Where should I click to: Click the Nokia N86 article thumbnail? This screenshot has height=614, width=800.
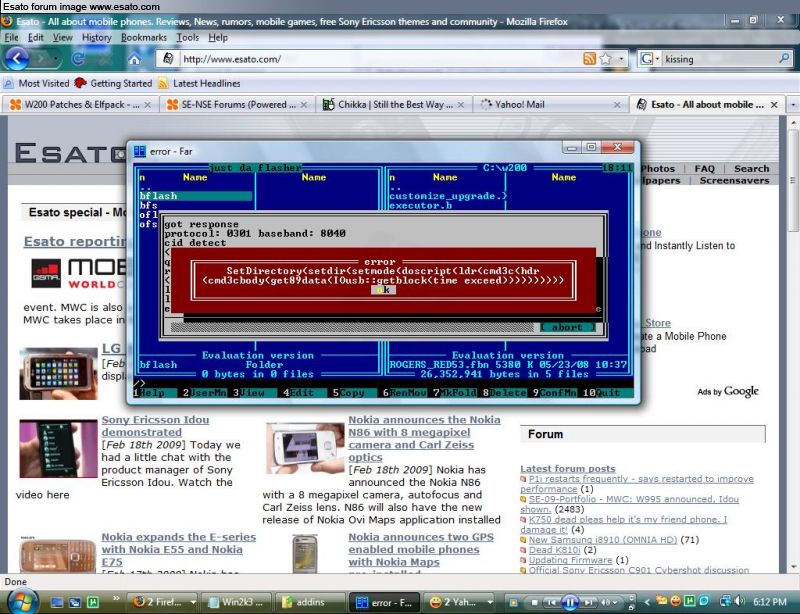pos(305,448)
